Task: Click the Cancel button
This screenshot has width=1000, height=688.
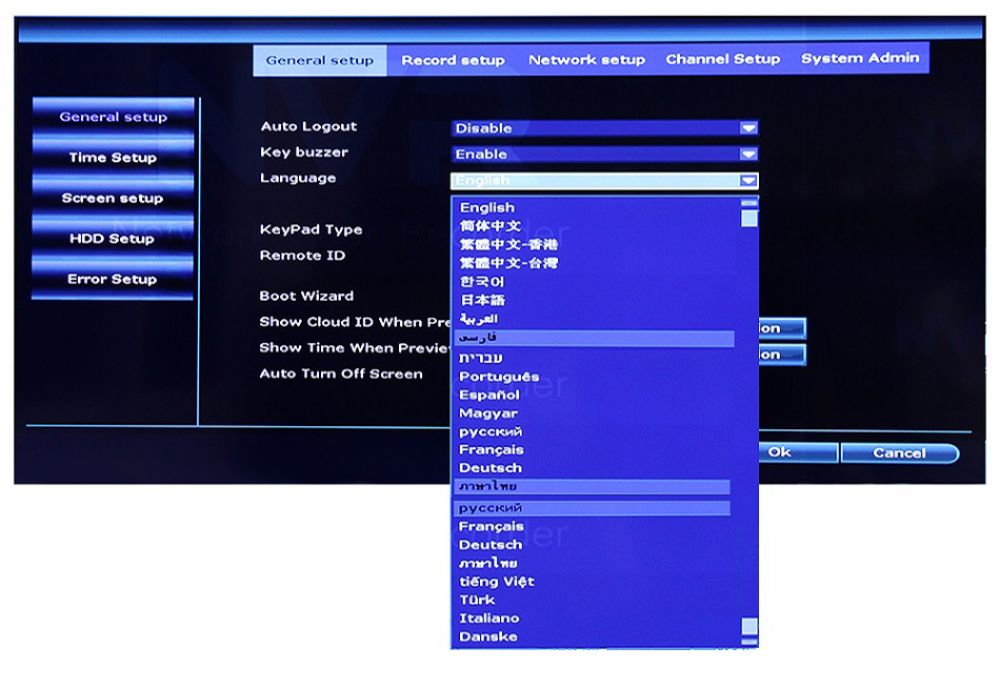Action: [x=898, y=453]
